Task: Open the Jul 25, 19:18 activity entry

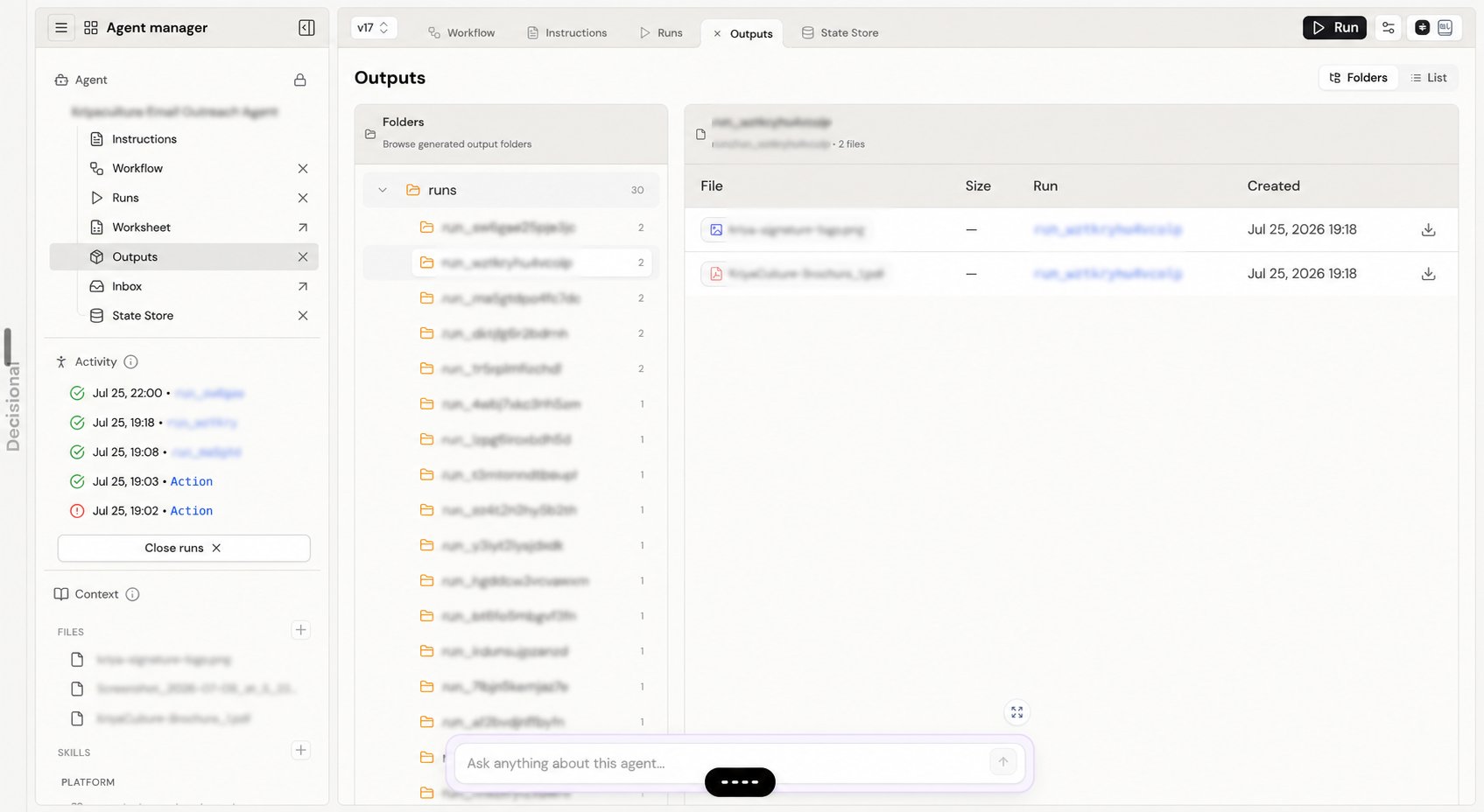Action: point(154,423)
